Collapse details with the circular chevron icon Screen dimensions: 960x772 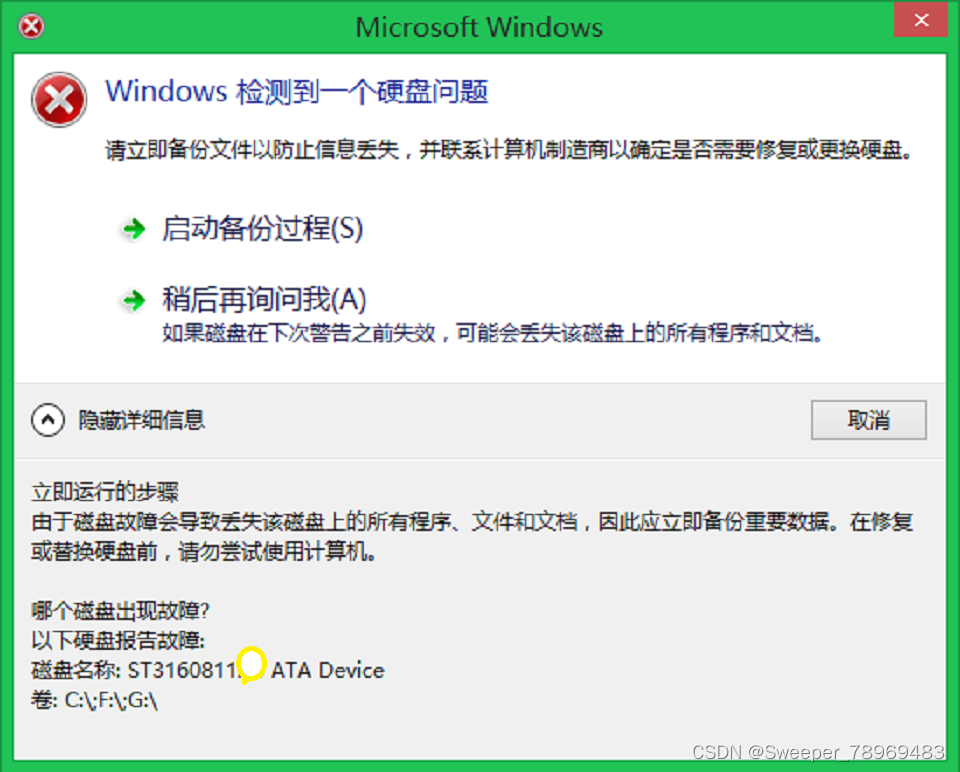click(x=48, y=420)
